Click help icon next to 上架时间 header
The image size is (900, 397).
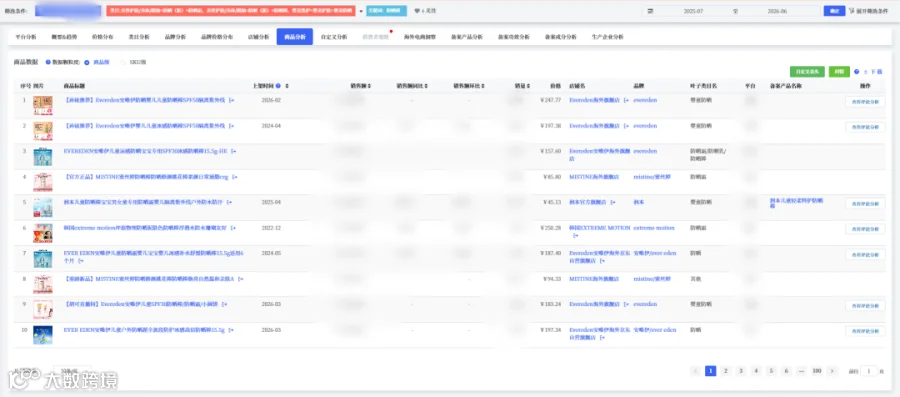click(278, 86)
